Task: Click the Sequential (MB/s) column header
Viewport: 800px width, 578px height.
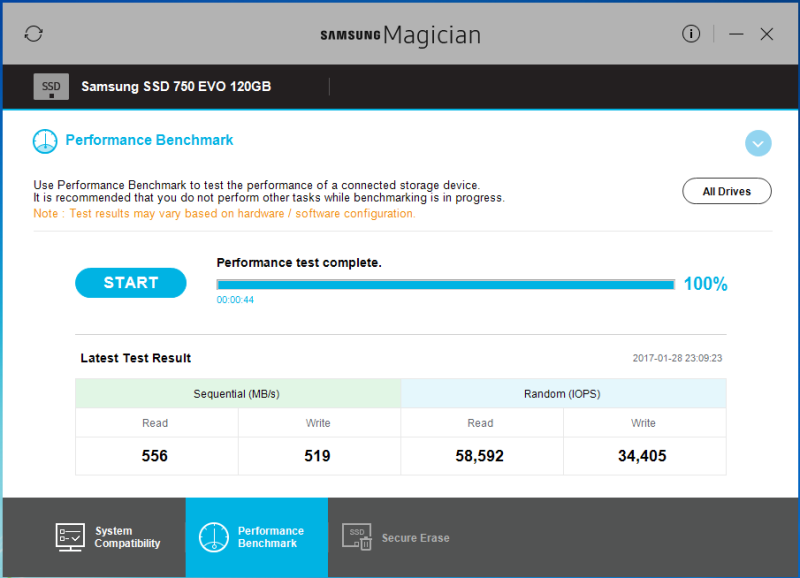Action: pyautogui.click(x=238, y=393)
